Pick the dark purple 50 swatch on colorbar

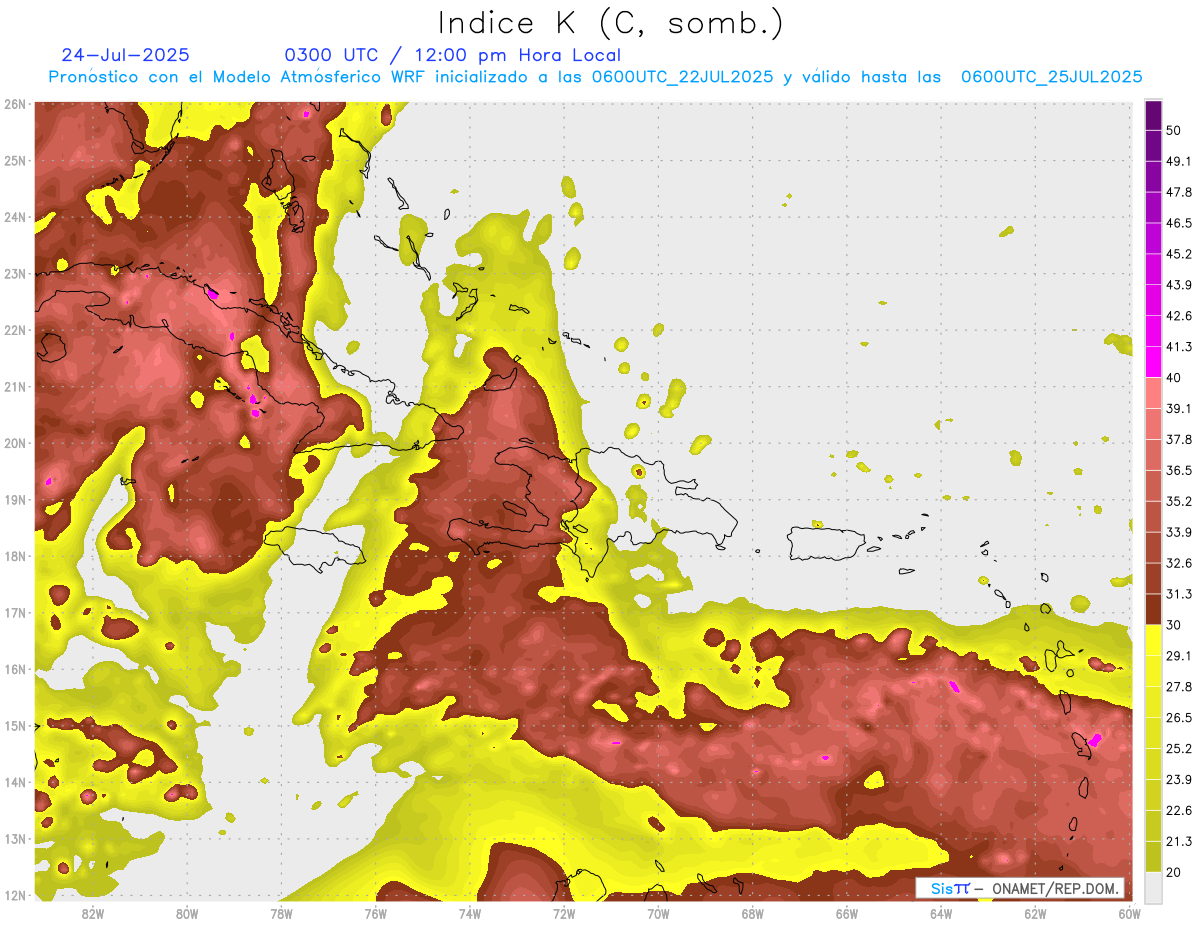click(x=1153, y=115)
